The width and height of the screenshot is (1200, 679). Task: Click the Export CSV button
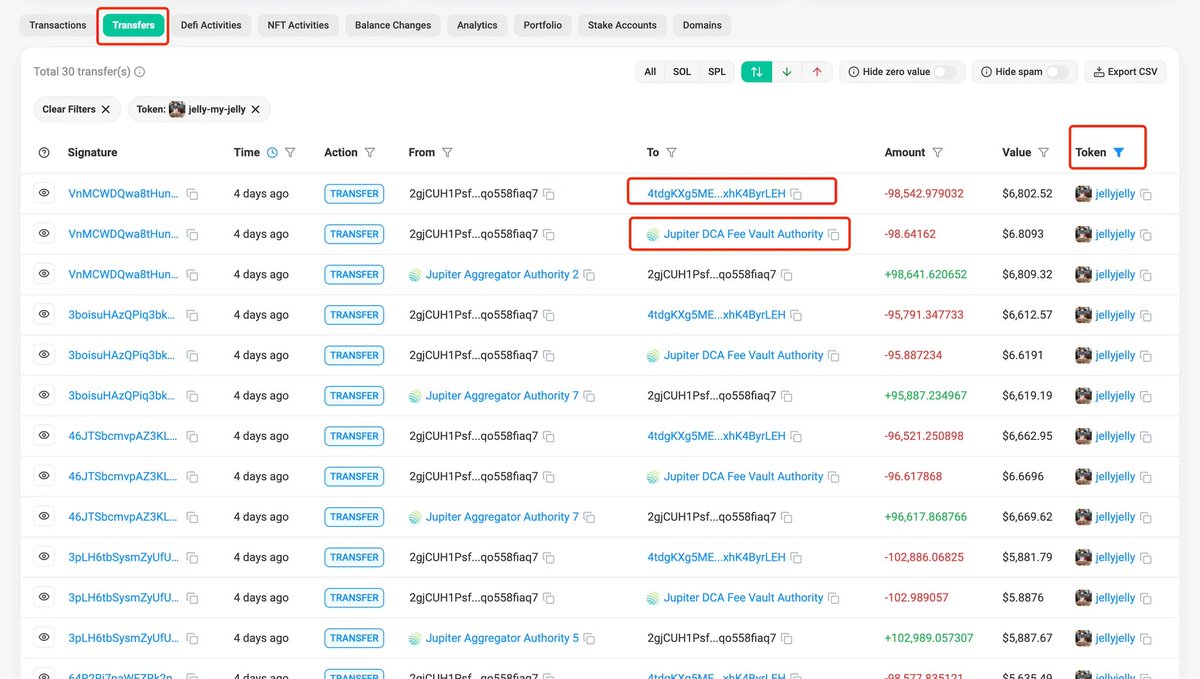(x=1125, y=71)
